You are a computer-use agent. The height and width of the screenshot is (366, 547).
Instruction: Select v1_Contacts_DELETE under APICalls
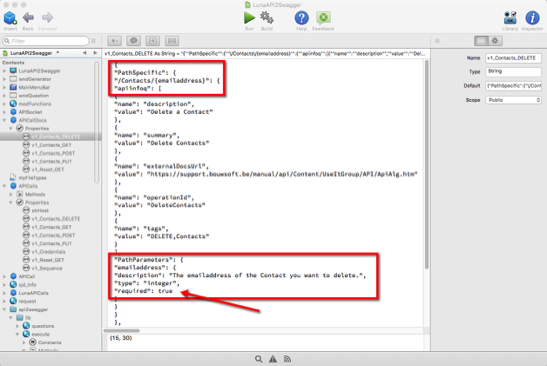(x=55, y=219)
